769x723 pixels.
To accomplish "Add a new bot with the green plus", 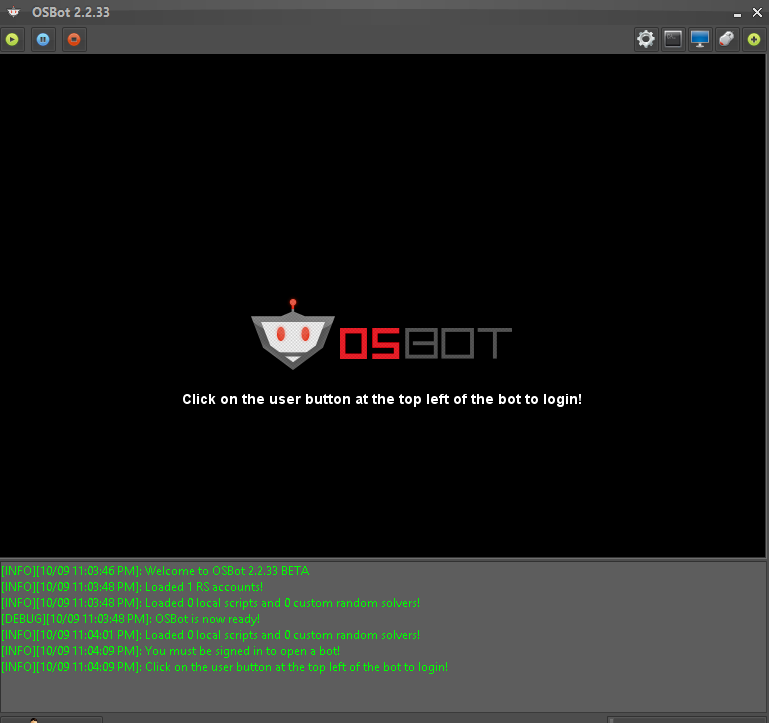I will coord(754,39).
